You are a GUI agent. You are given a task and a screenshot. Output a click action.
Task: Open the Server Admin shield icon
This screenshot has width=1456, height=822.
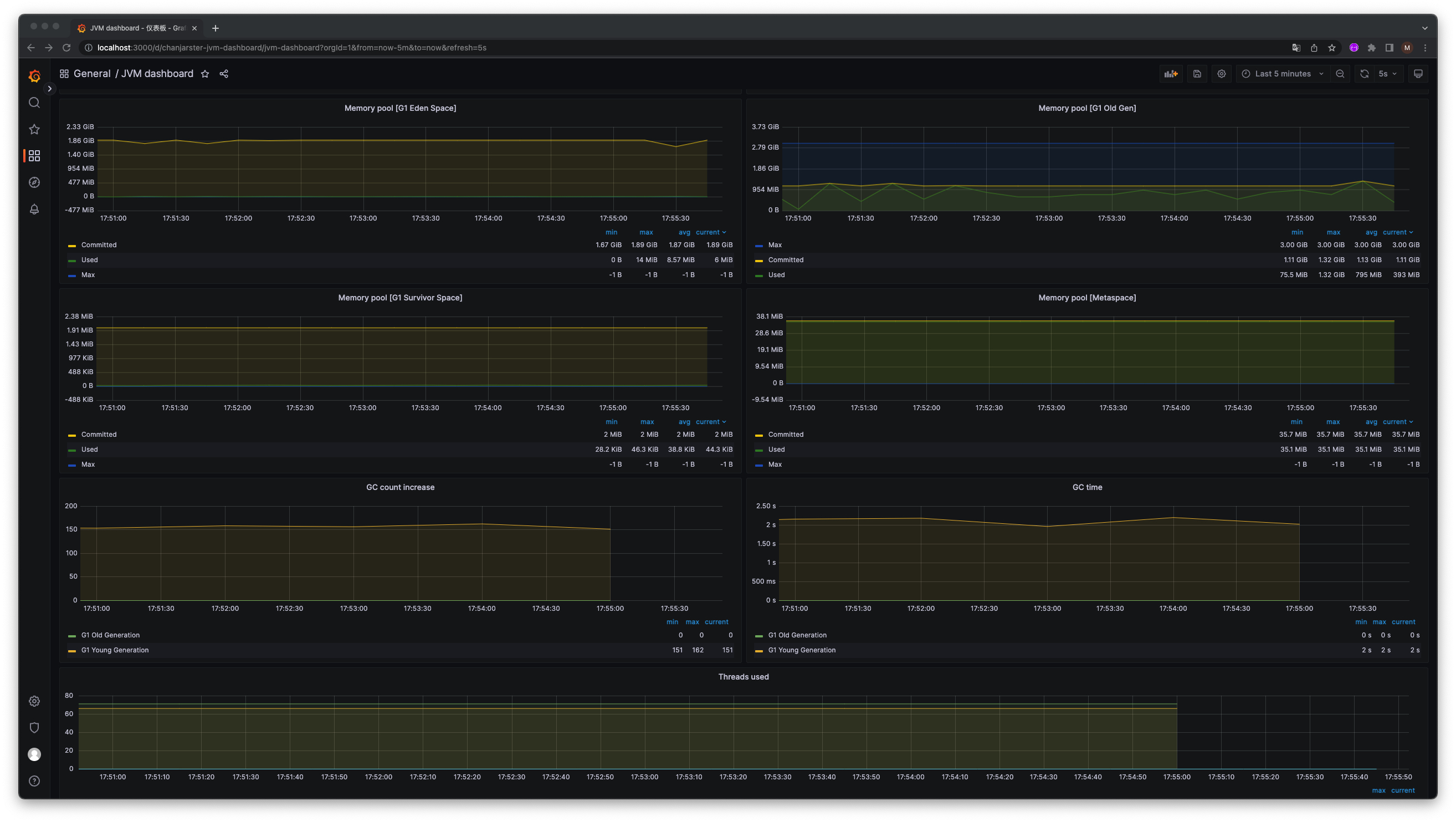coord(34,728)
